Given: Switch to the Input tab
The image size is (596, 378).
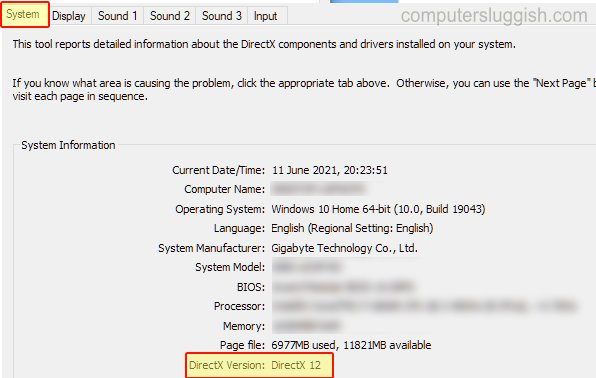Looking at the screenshot, I should pyautogui.click(x=265, y=16).
